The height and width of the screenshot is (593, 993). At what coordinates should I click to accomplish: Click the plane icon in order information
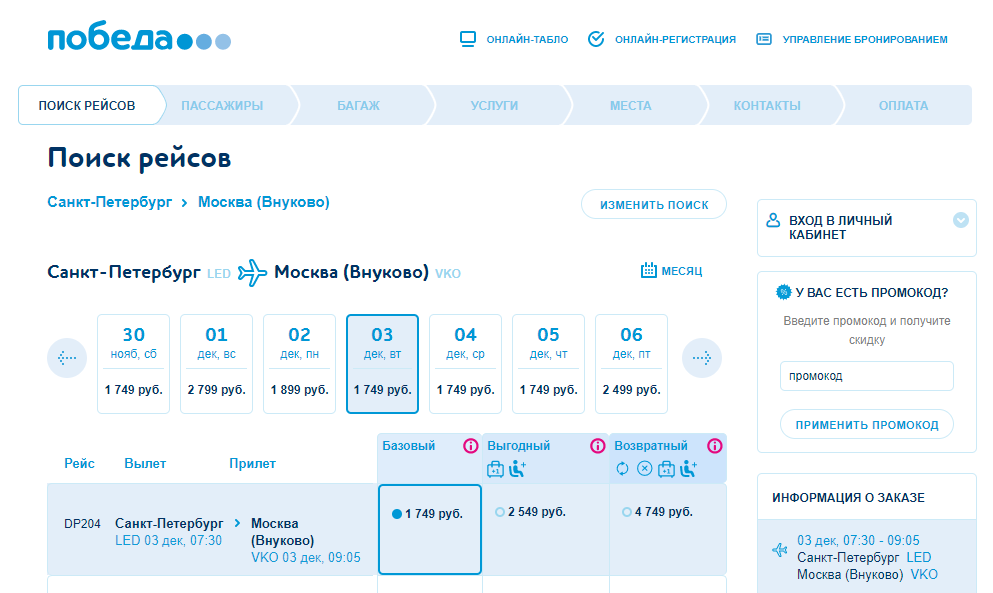coord(780,549)
